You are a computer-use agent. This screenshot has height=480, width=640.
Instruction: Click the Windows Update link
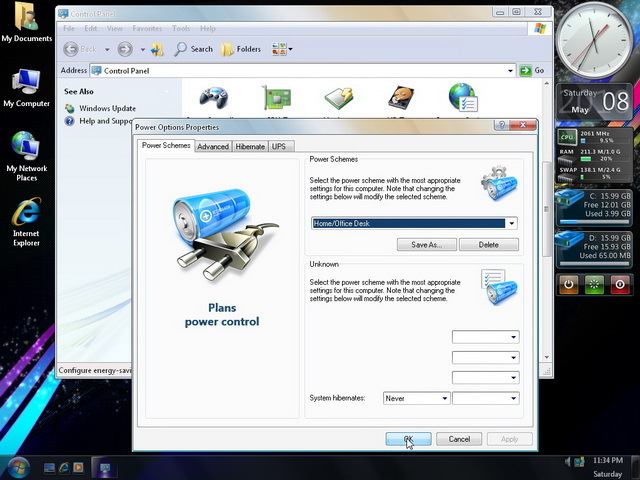pos(107,108)
